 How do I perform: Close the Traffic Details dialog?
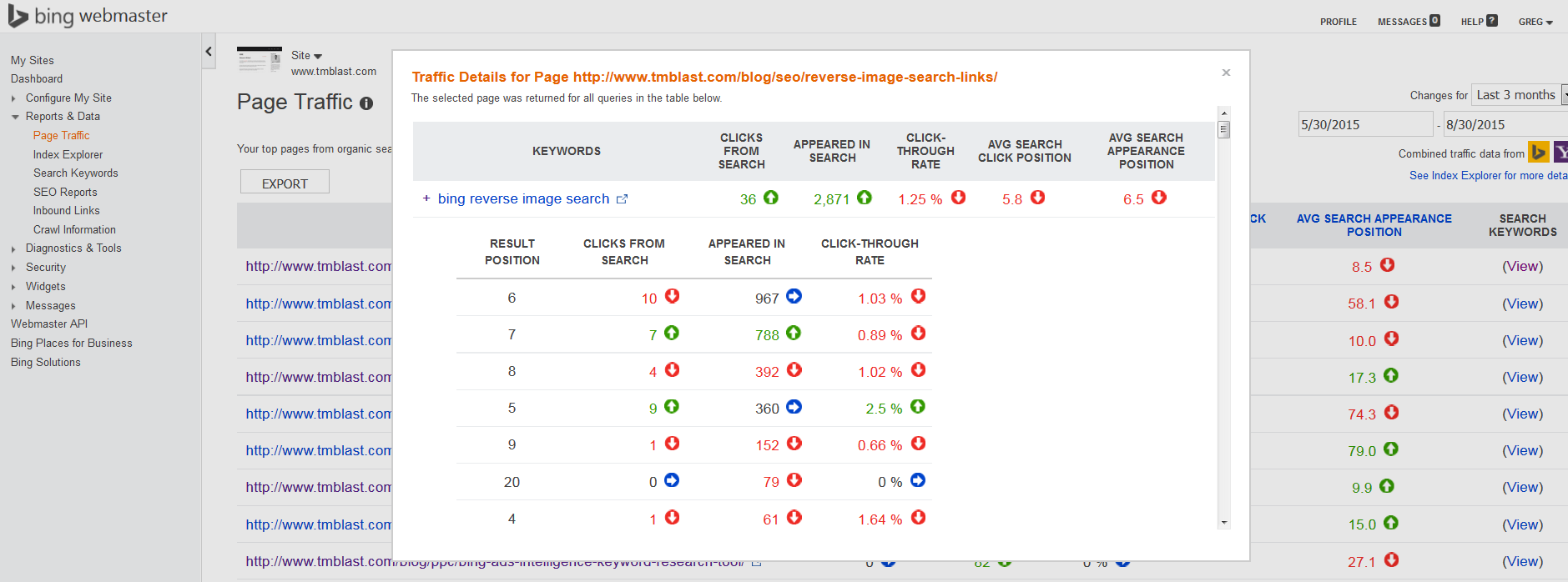pyautogui.click(x=1226, y=73)
